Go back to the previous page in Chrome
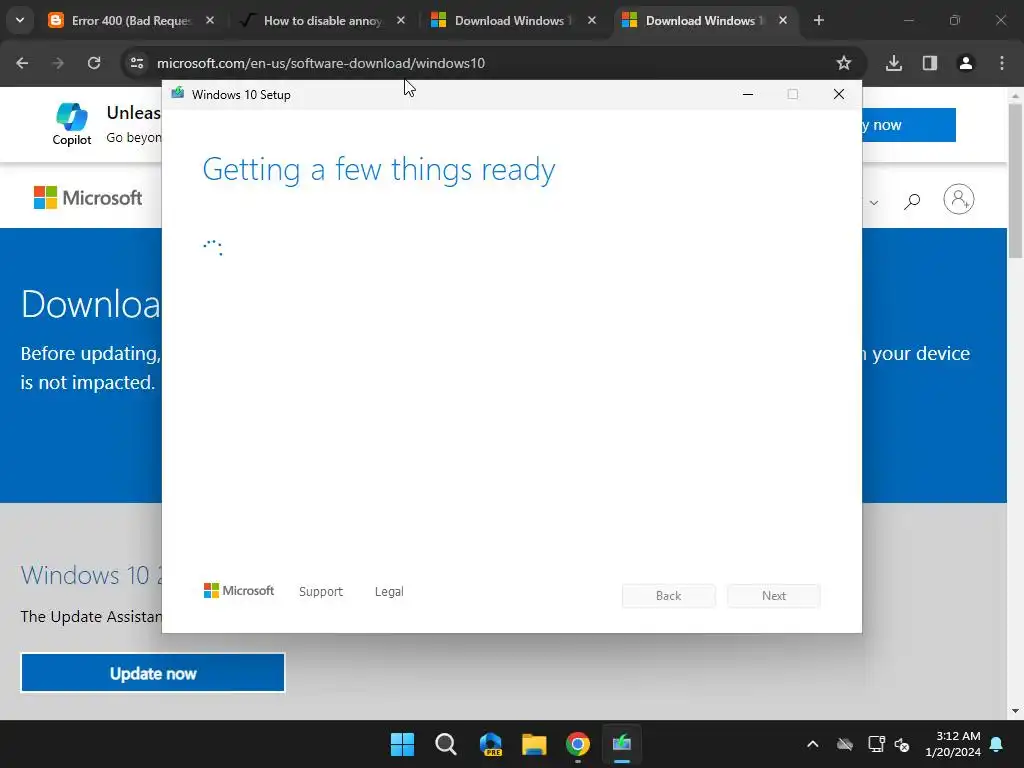 [x=22, y=63]
